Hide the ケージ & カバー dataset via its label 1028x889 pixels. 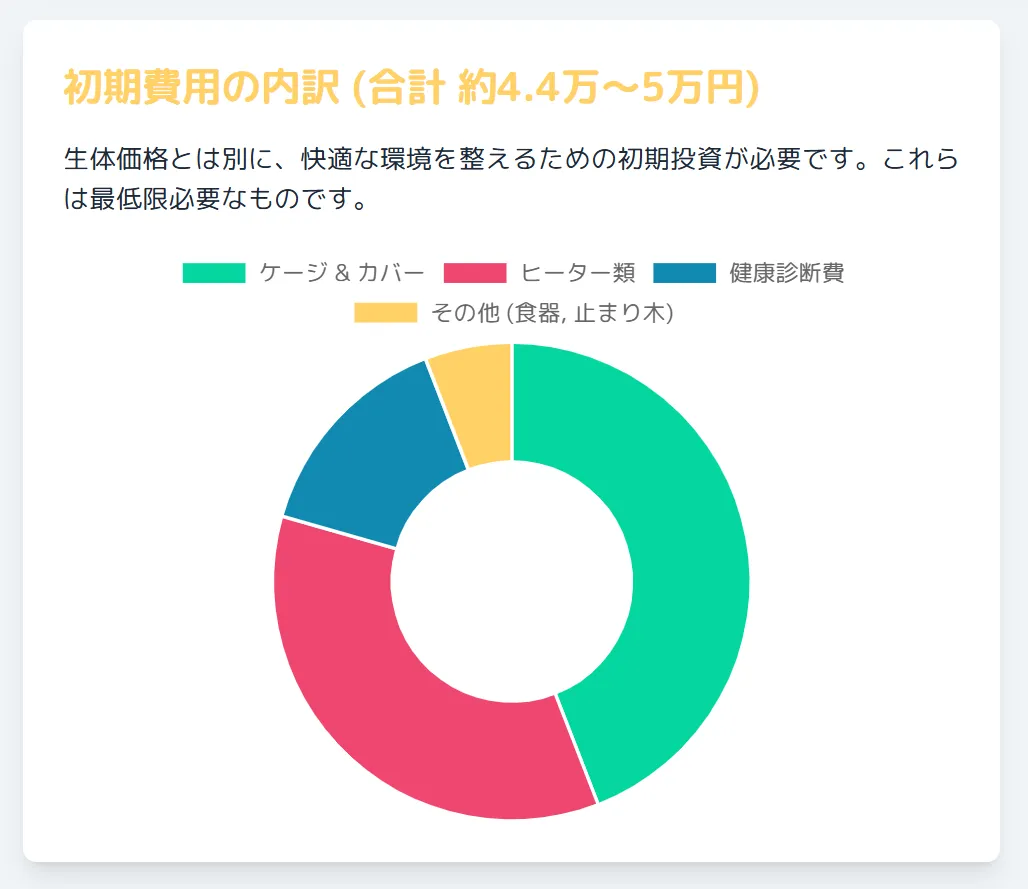(342, 273)
